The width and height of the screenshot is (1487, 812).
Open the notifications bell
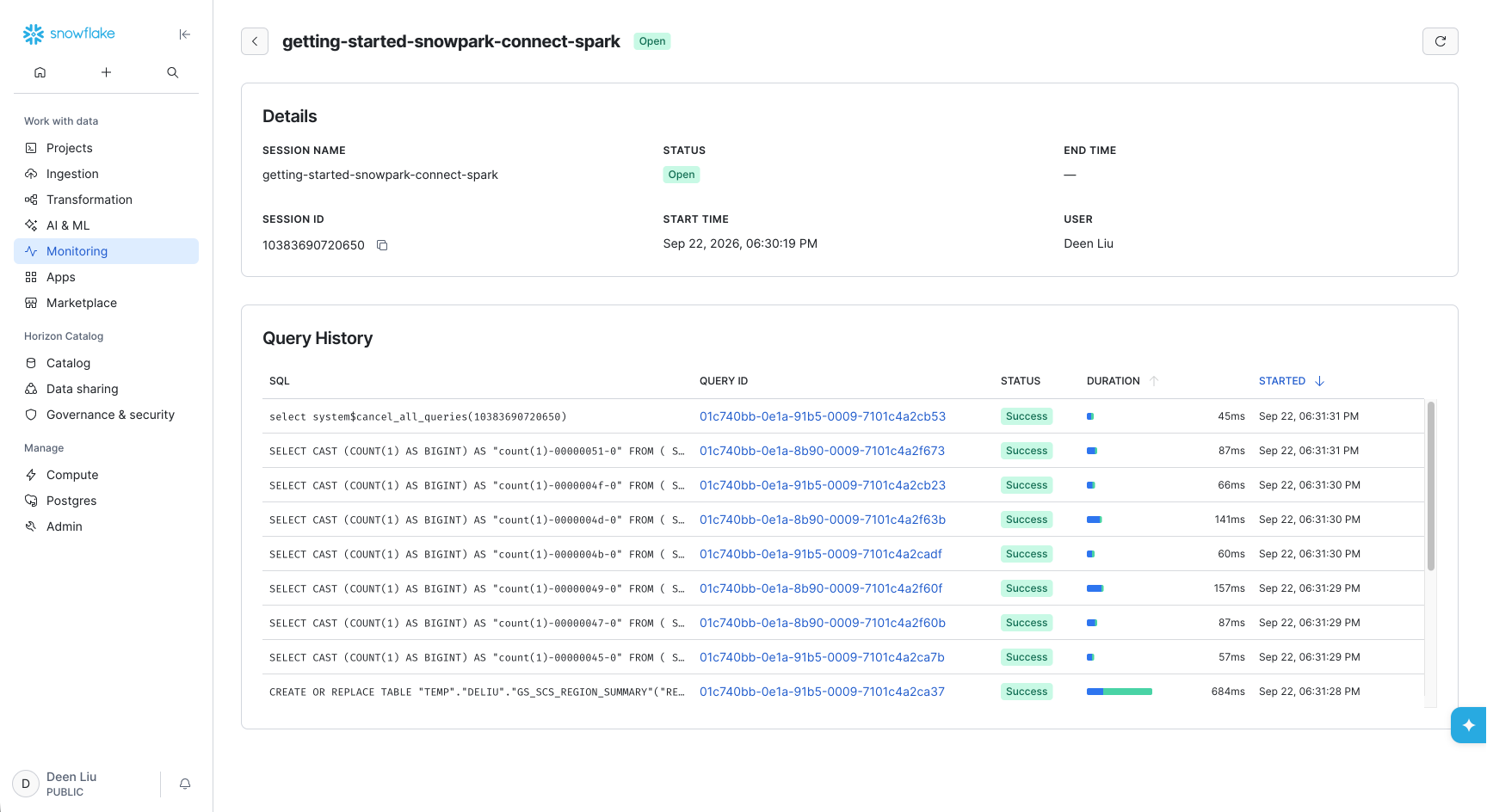click(185, 784)
